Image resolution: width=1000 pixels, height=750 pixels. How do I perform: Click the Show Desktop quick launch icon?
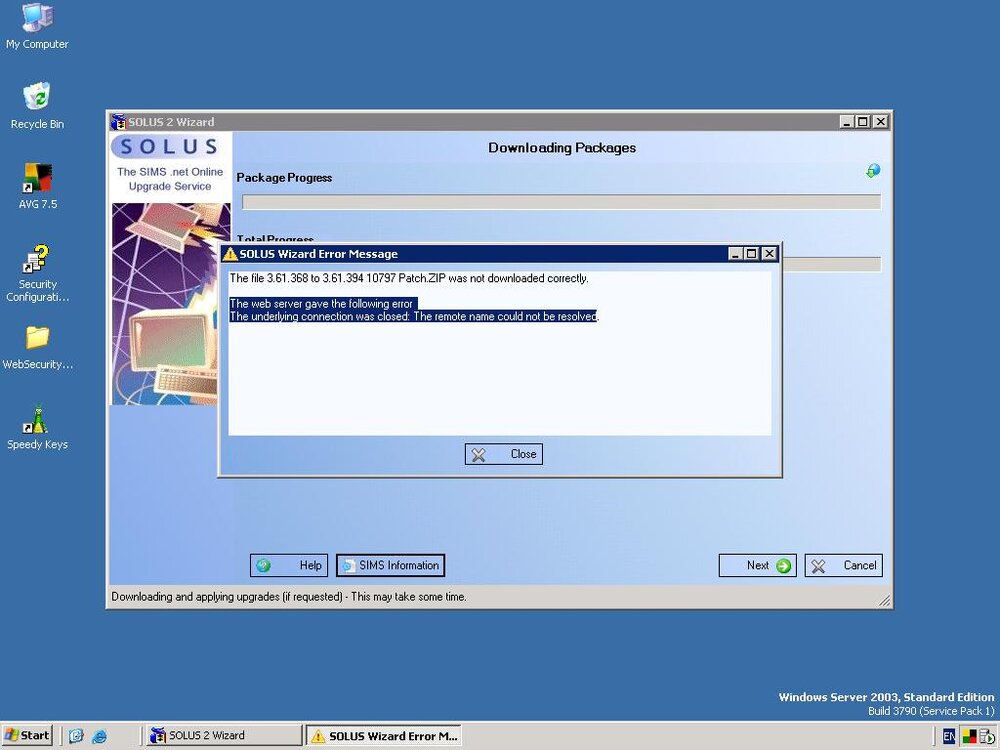pyautogui.click(x=76, y=736)
